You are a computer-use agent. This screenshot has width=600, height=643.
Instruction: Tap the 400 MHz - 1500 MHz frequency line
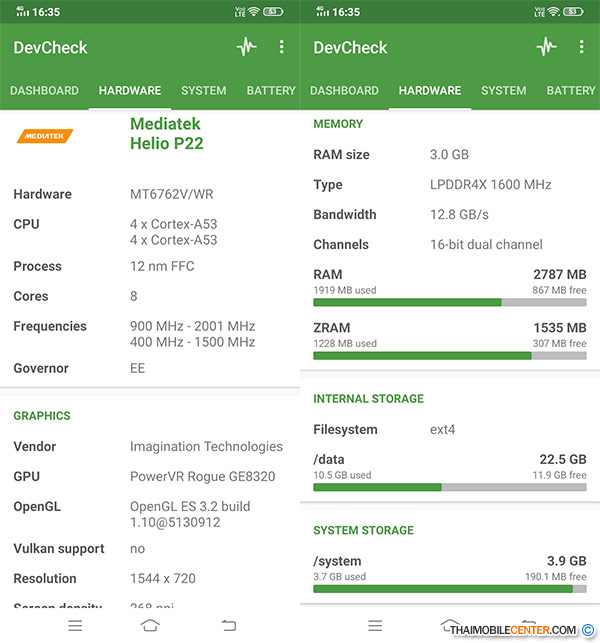[x=192, y=342]
